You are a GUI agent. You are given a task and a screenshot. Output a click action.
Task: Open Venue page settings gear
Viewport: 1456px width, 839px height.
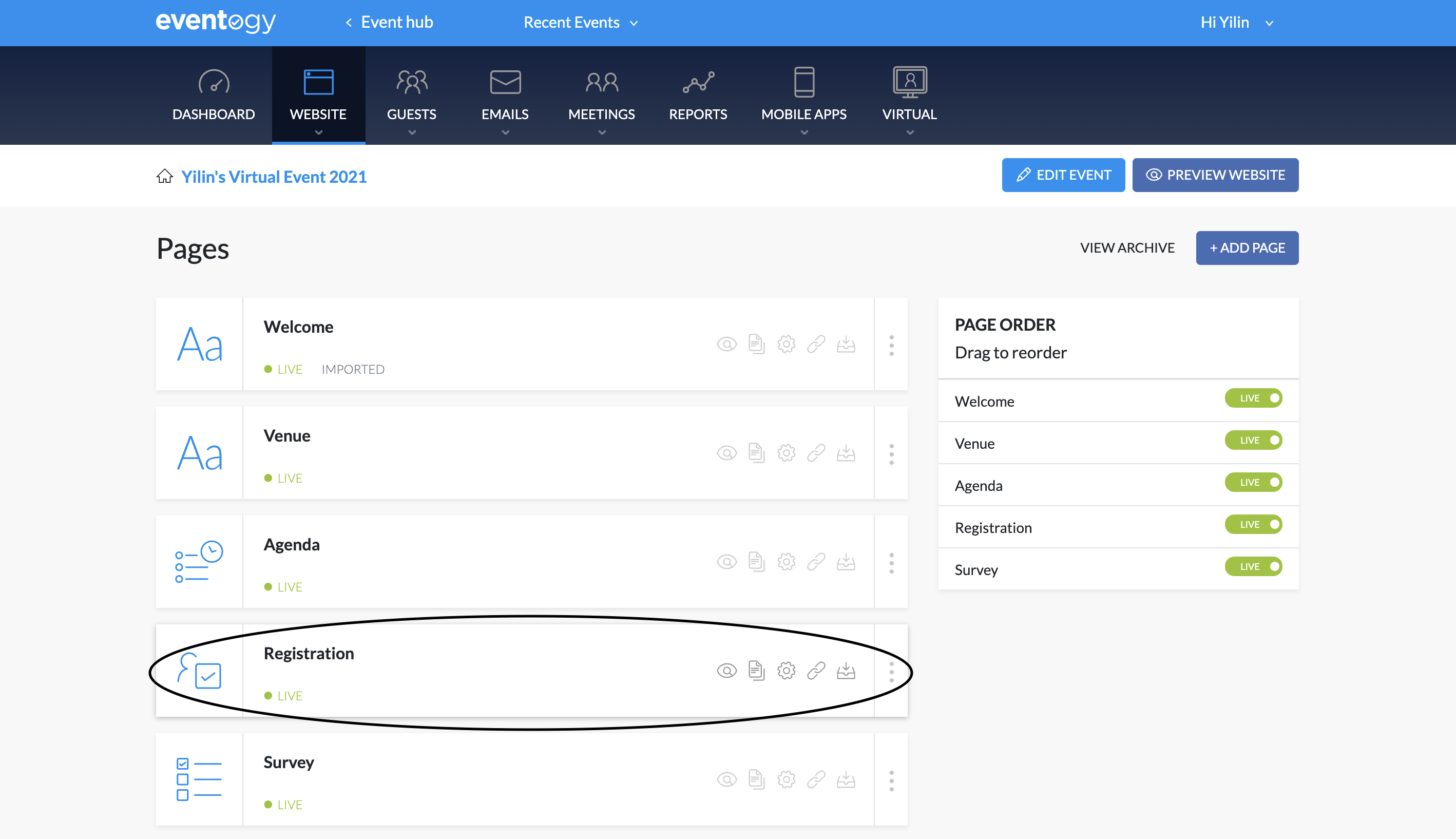(x=787, y=453)
